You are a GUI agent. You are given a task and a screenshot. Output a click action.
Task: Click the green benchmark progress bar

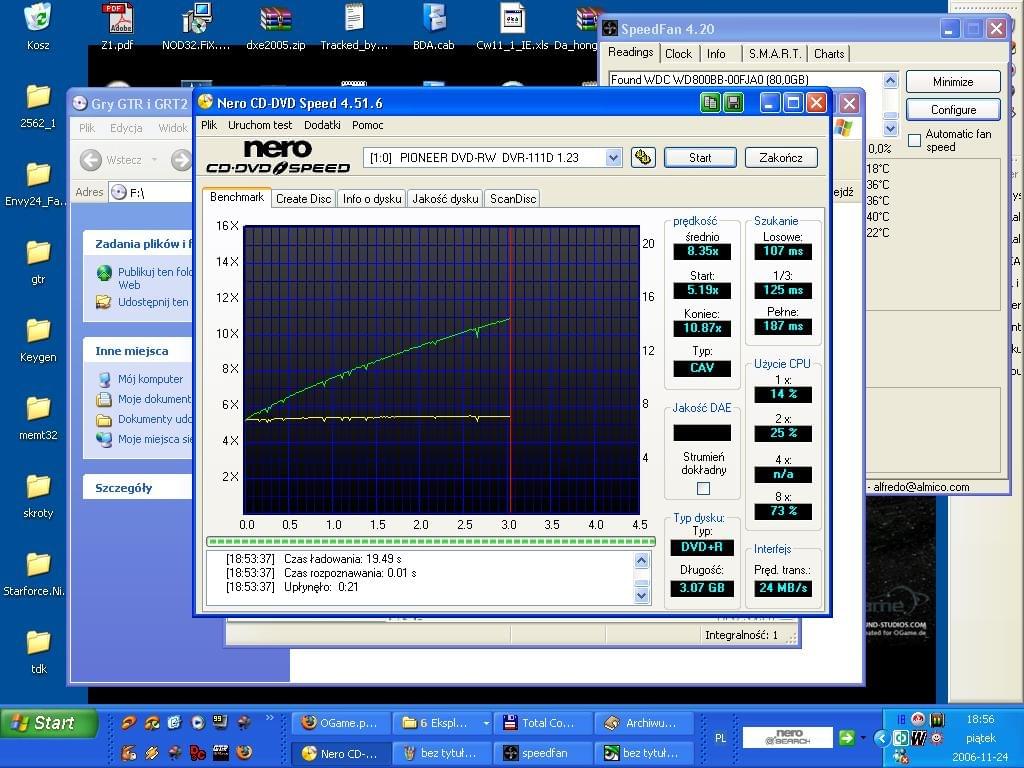click(x=430, y=541)
